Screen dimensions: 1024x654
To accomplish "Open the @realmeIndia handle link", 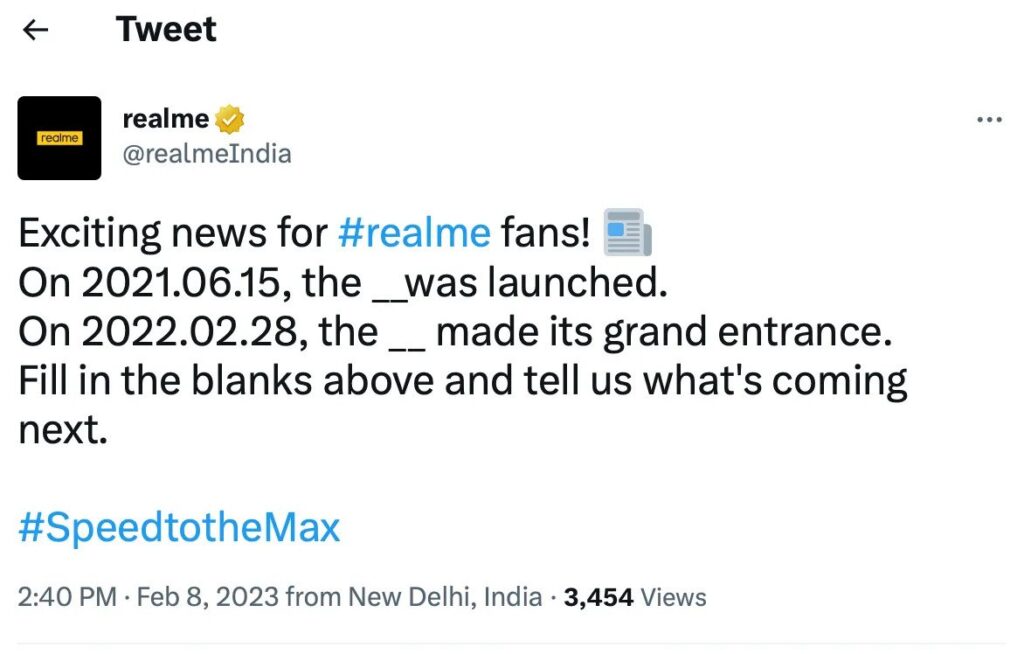I will [x=206, y=154].
